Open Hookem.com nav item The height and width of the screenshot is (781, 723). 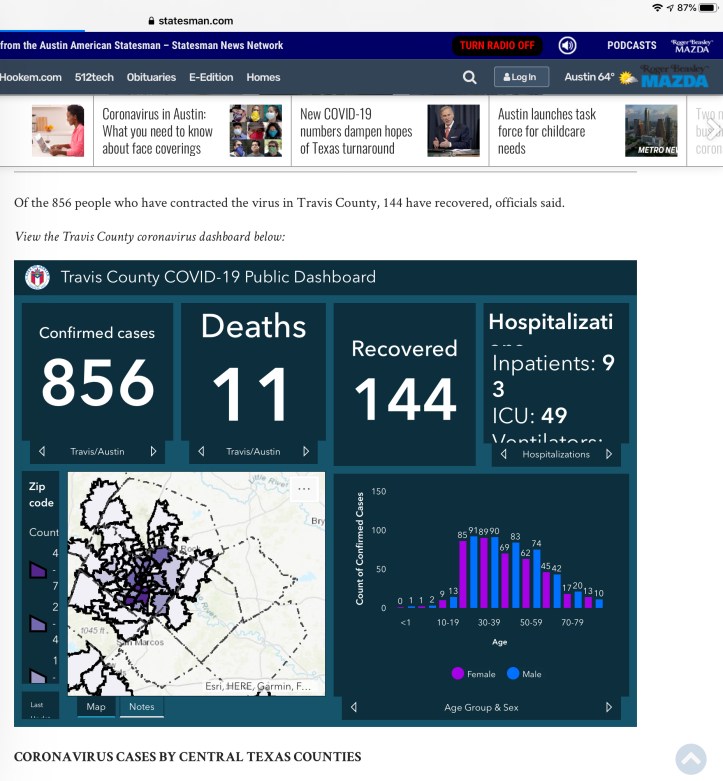31,77
